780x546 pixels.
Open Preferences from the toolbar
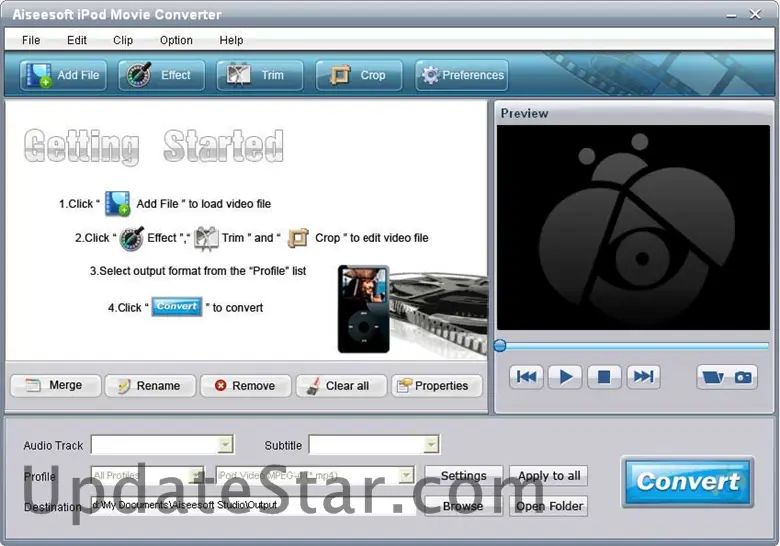point(462,76)
